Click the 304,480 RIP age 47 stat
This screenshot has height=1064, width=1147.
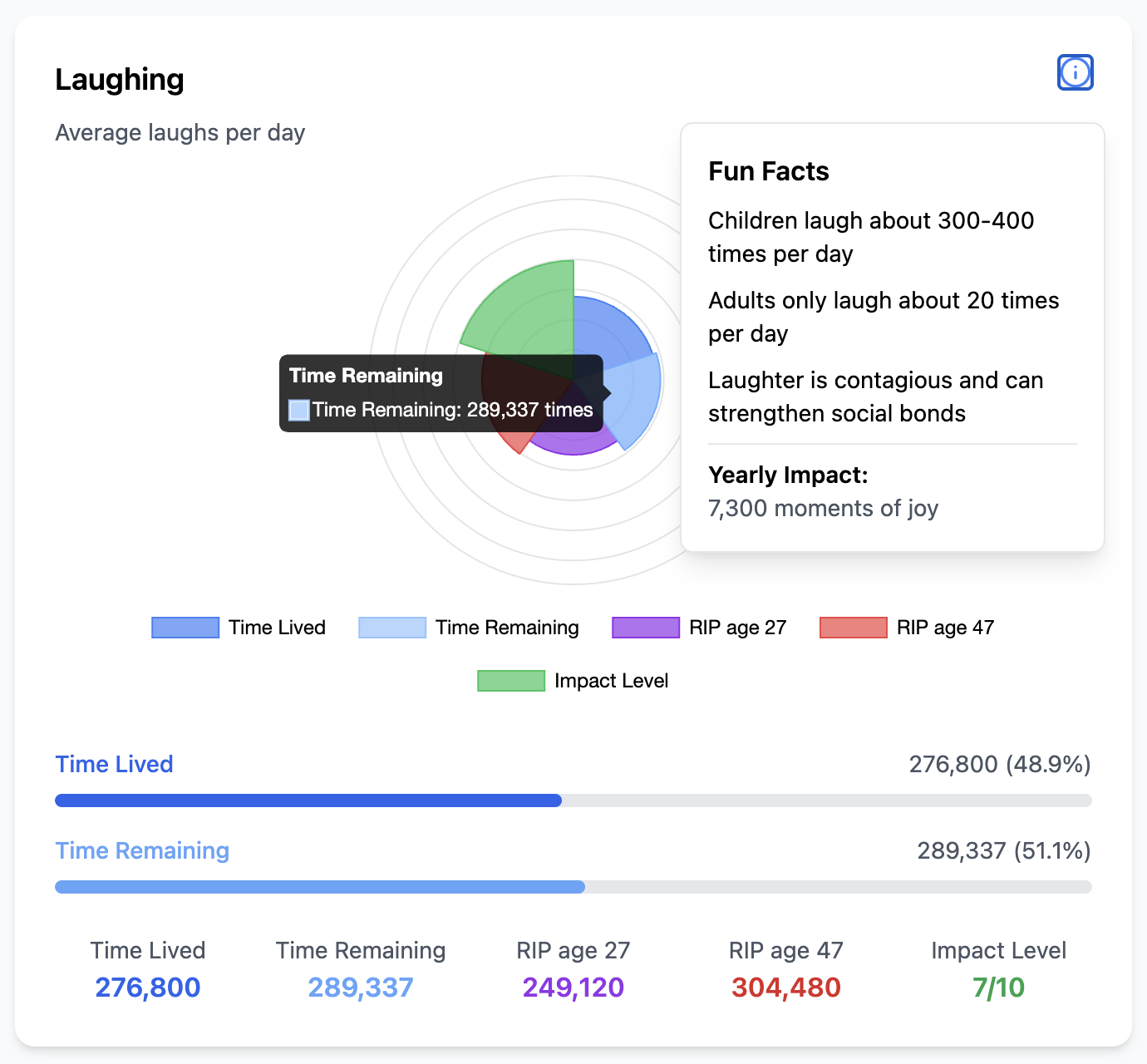(785, 988)
